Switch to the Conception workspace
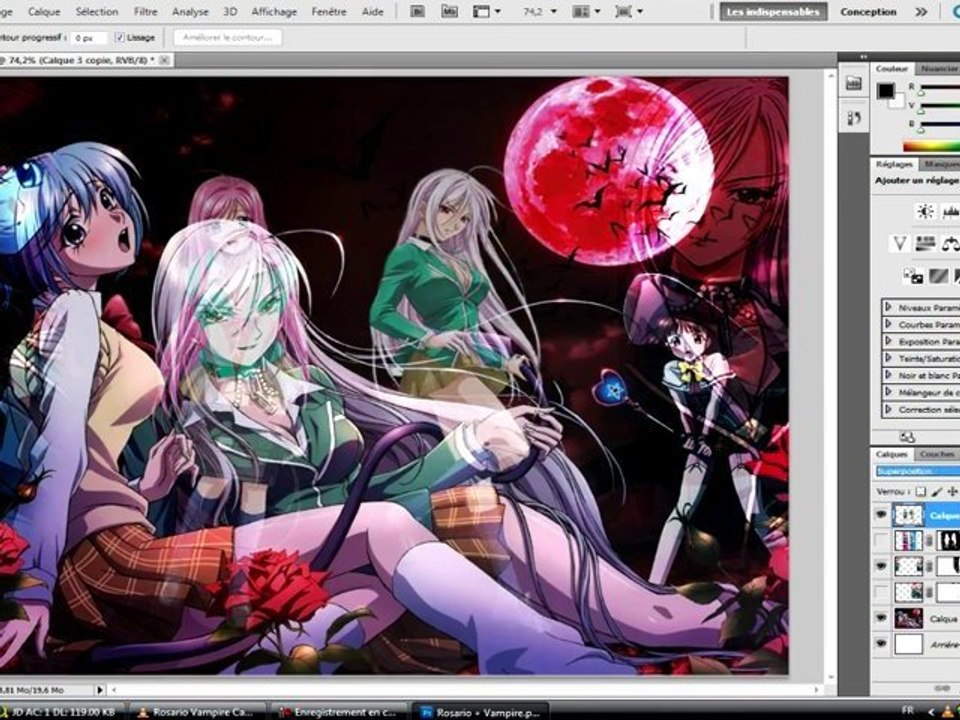The image size is (960, 720). 868,12
